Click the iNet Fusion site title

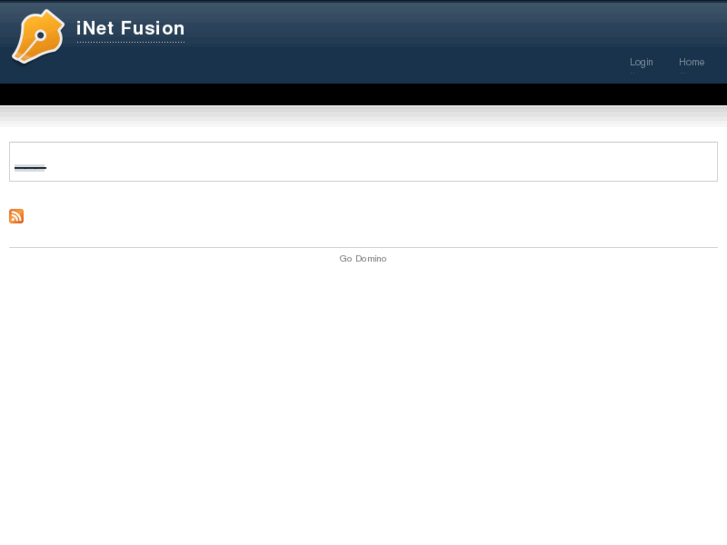click(x=130, y=28)
